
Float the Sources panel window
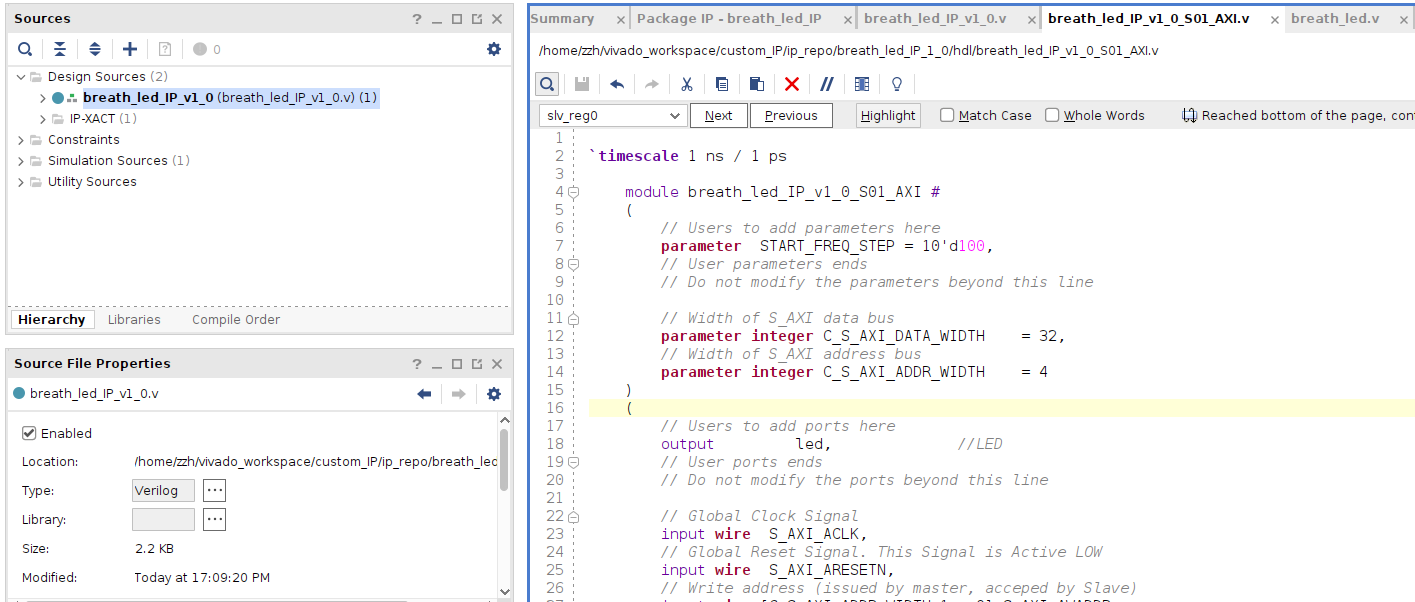coord(476,19)
